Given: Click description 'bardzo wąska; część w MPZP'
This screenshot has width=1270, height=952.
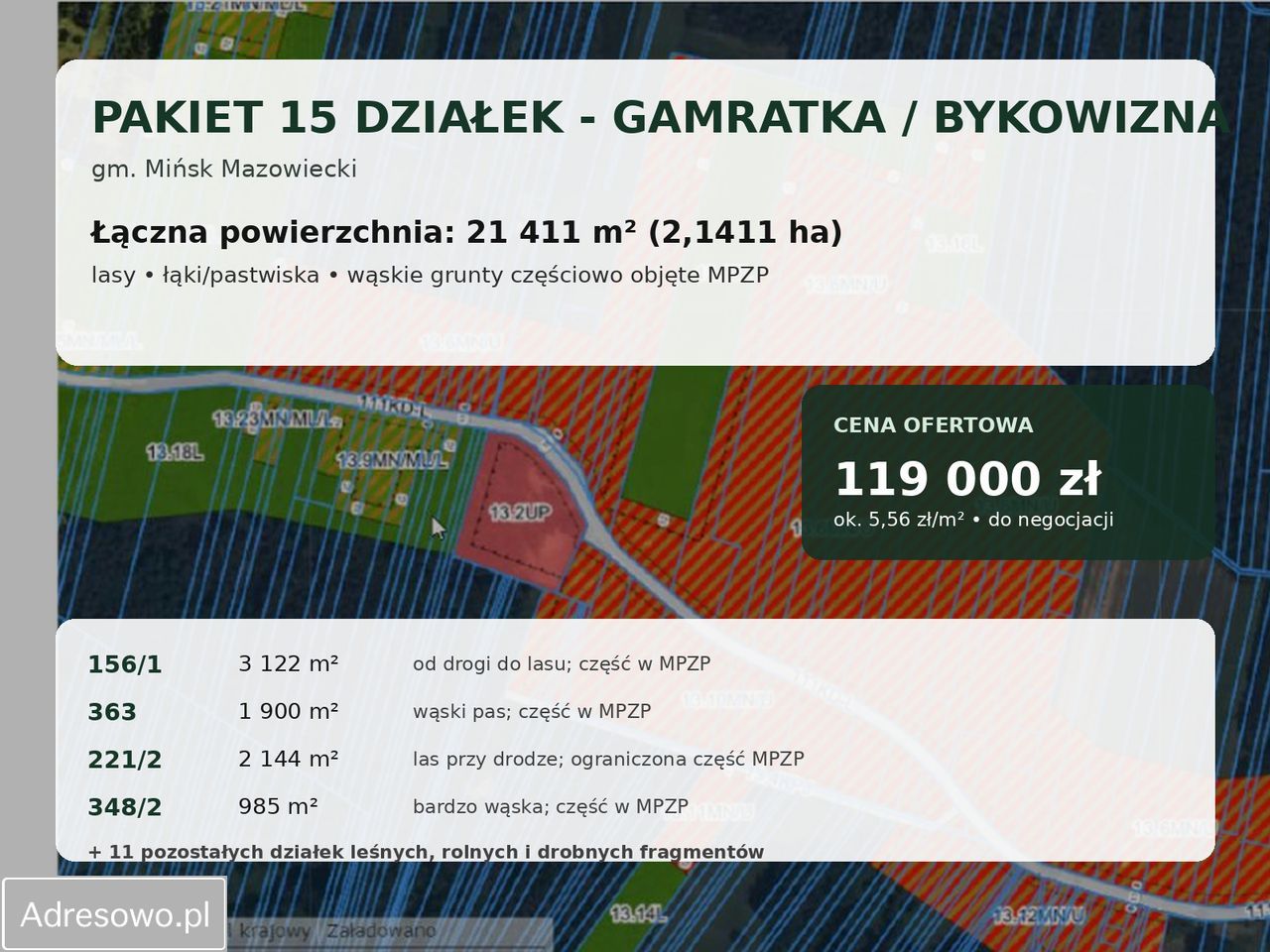Looking at the screenshot, I should [551, 806].
